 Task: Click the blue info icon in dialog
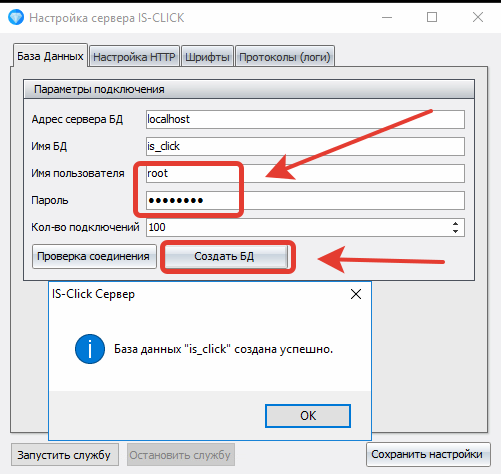tap(90, 349)
